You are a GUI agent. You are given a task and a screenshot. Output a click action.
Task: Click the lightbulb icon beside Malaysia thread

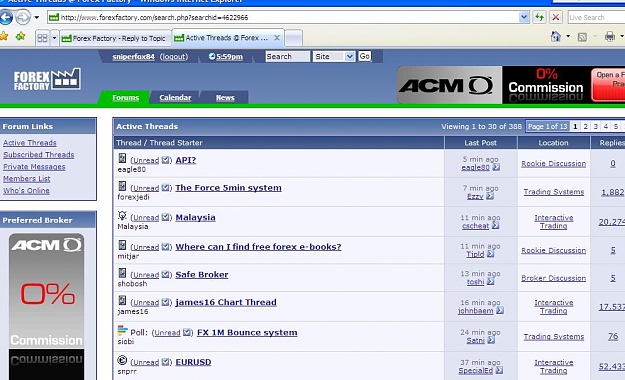(x=122, y=216)
